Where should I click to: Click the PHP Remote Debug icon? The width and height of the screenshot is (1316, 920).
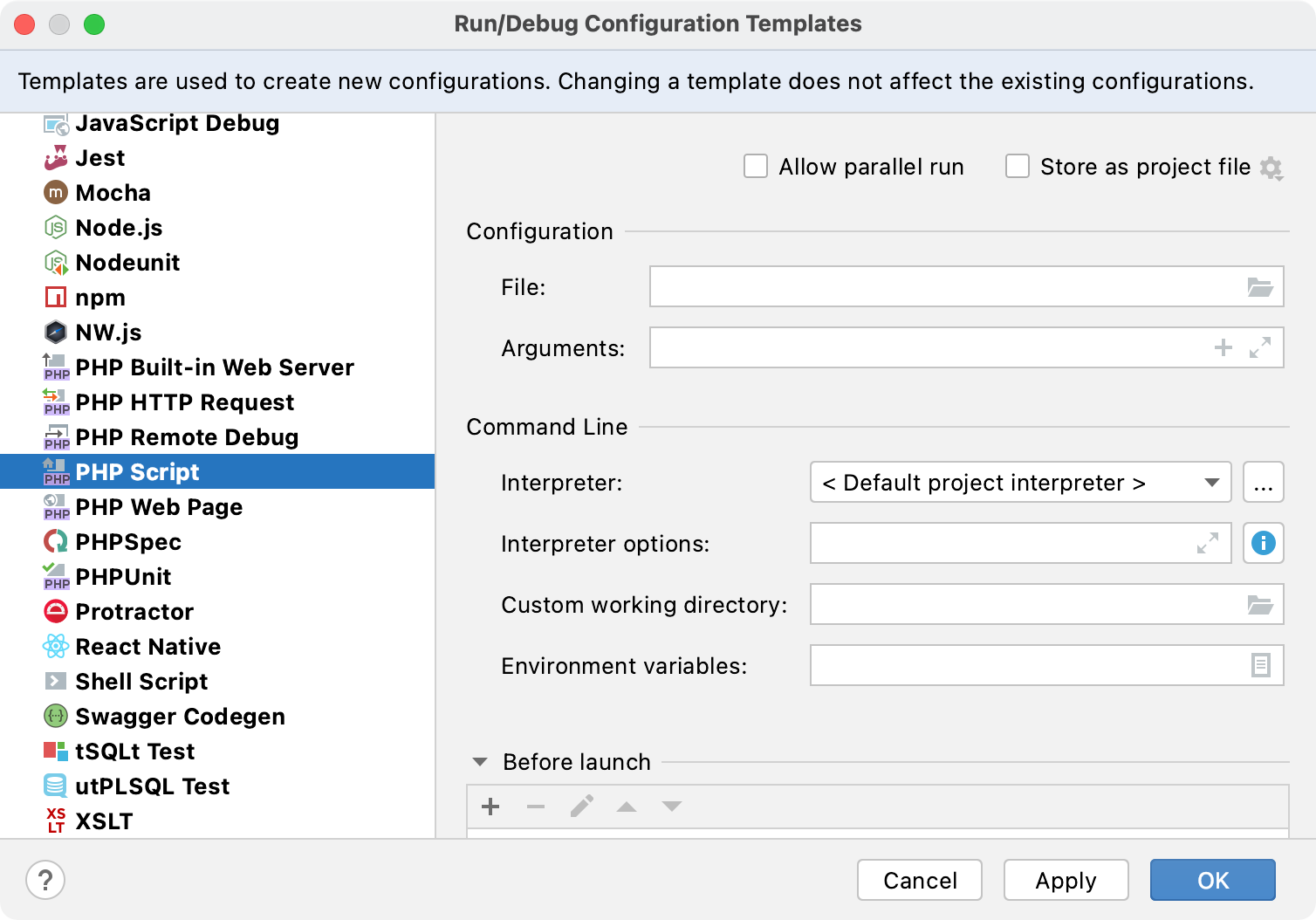pyautogui.click(x=56, y=437)
